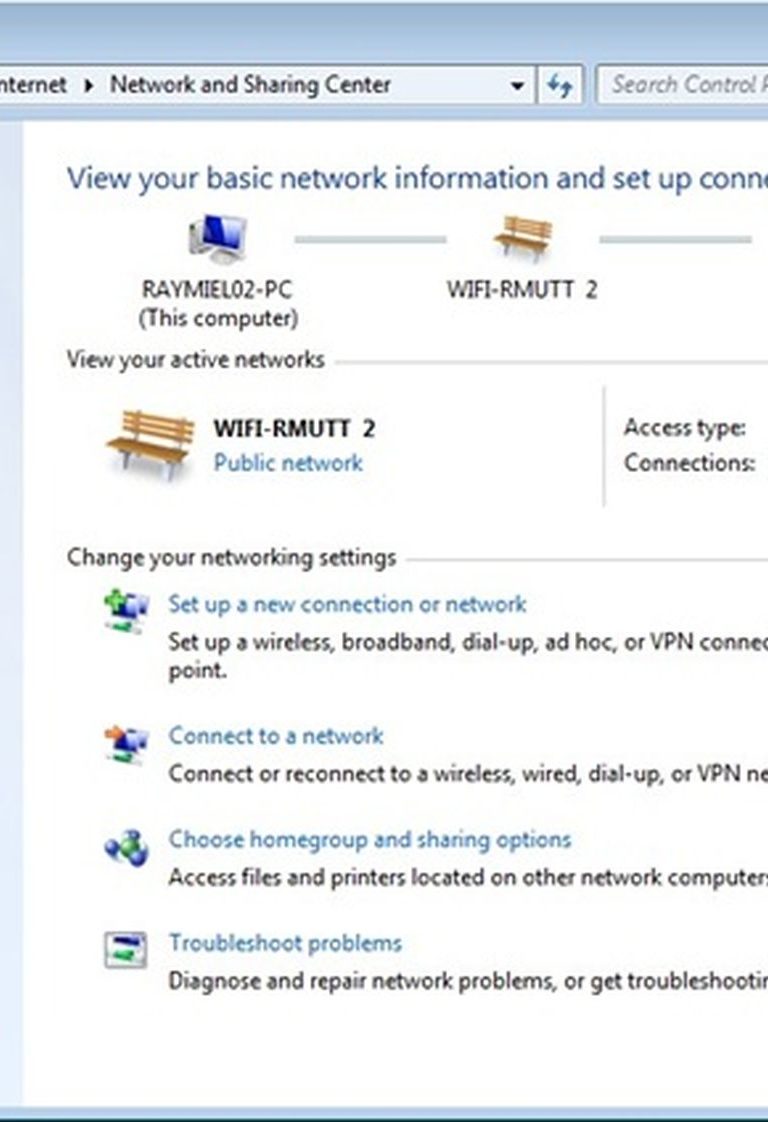The image size is (768, 1122).
Task: Click the WIFI-RMUTT 2 label in network map
Action: pyautogui.click(x=522, y=290)
